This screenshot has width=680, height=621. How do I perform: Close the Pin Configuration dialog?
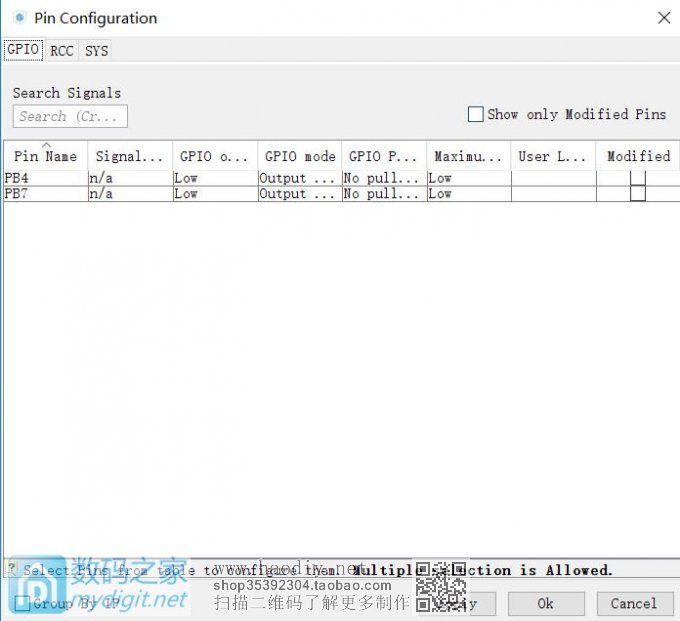[x=663, y=18]
